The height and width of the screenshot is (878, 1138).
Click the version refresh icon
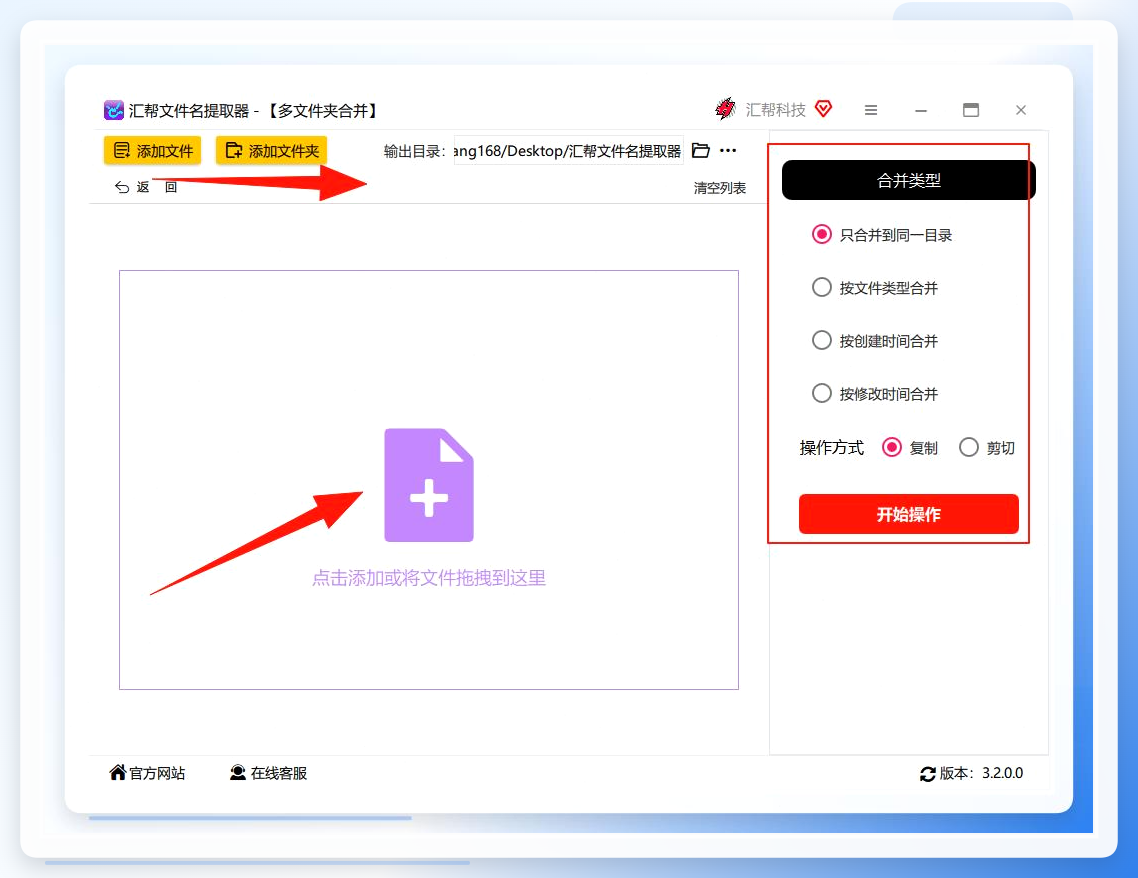click(x=927, y=774)
